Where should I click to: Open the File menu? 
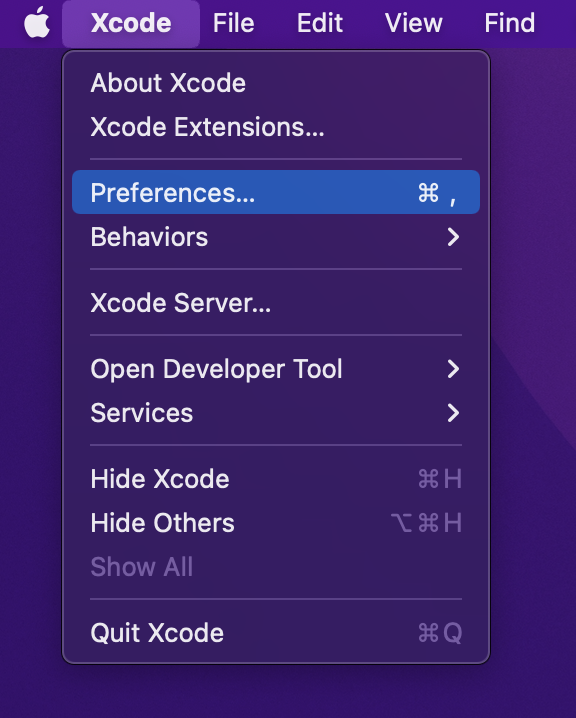point(234,23)
